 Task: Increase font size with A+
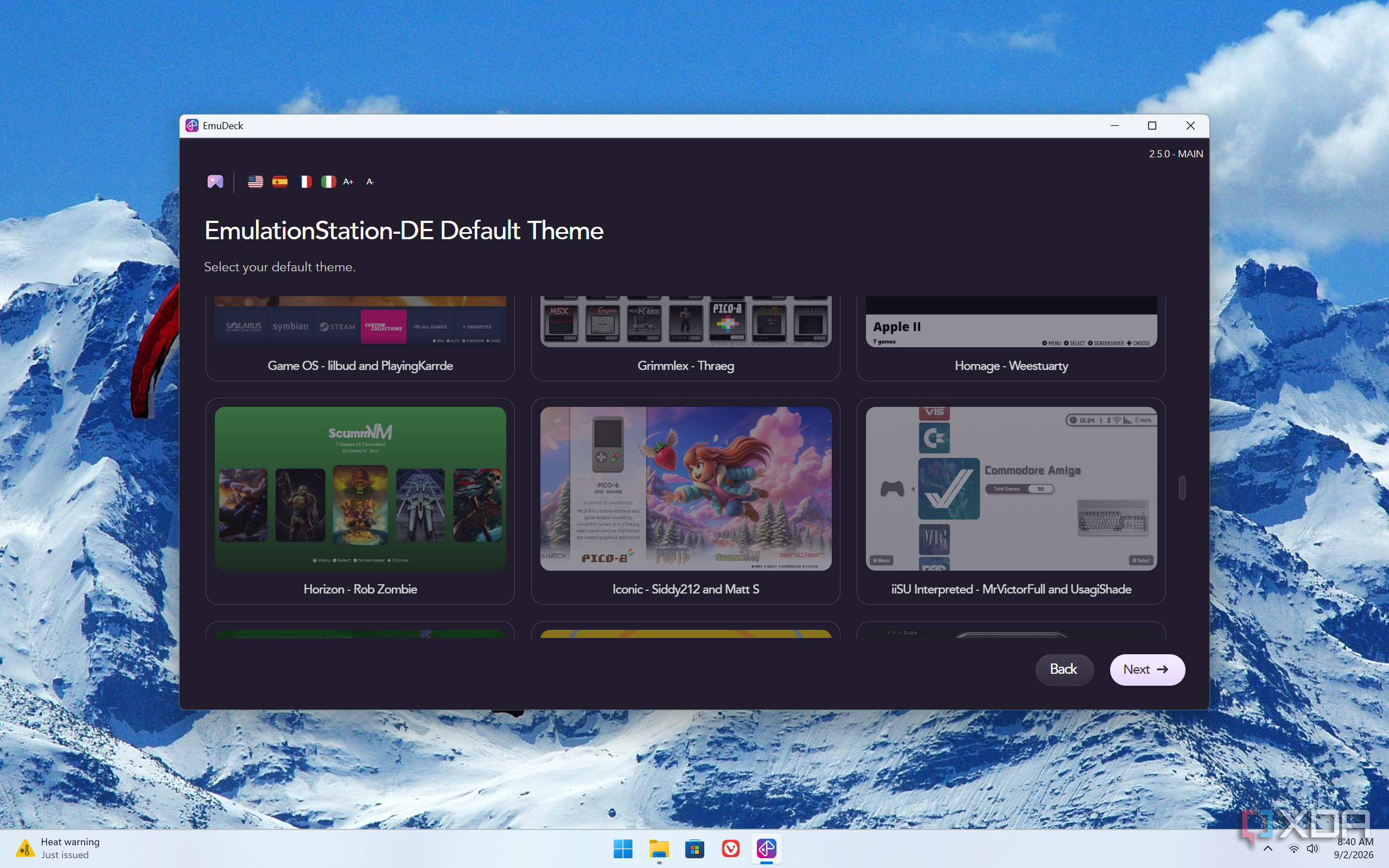pyautogui.click(x=348, y=181)
